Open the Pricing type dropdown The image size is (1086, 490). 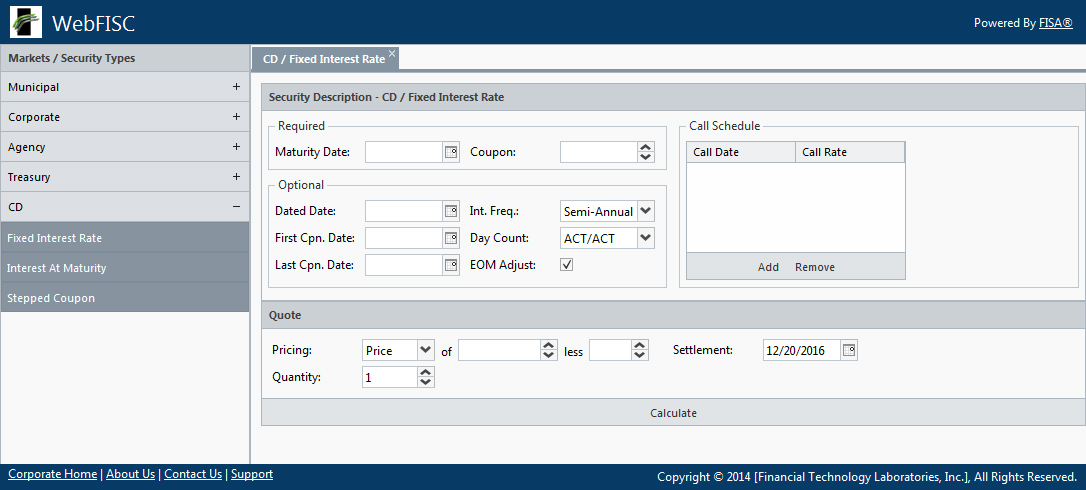(425, 350)
